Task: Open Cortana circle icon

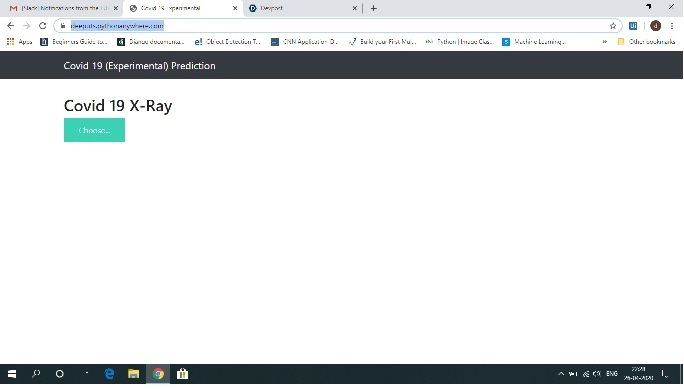Action: 60,374
